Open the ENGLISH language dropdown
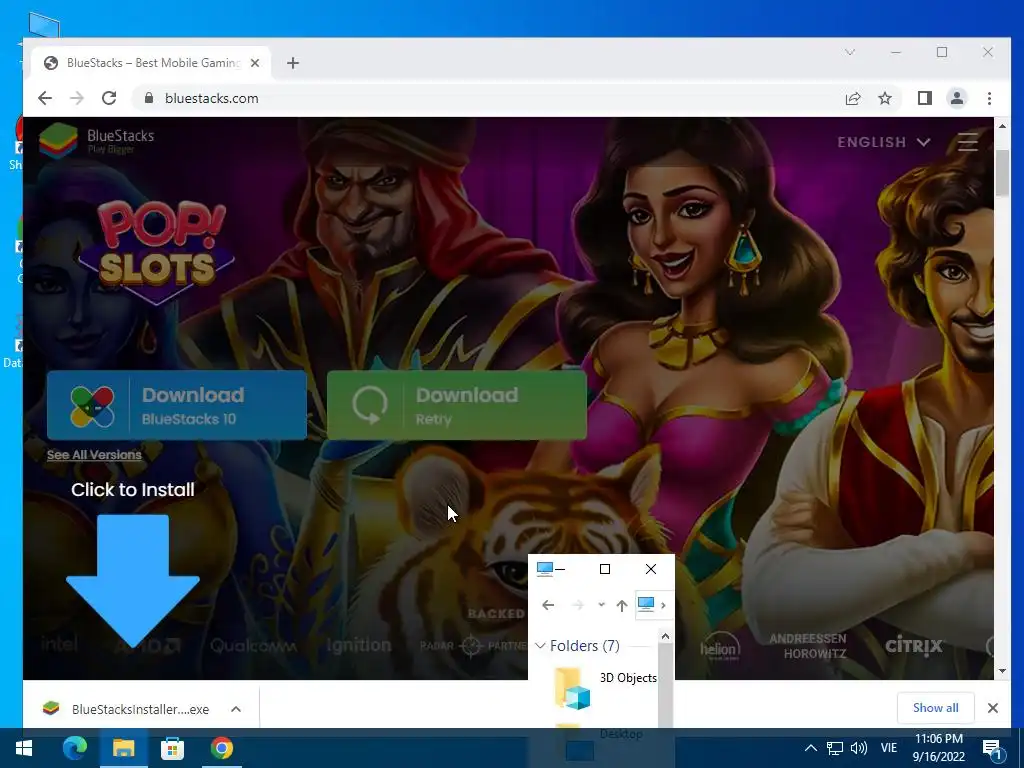Viewport: 1024px width, 768px height. [884, 142]
